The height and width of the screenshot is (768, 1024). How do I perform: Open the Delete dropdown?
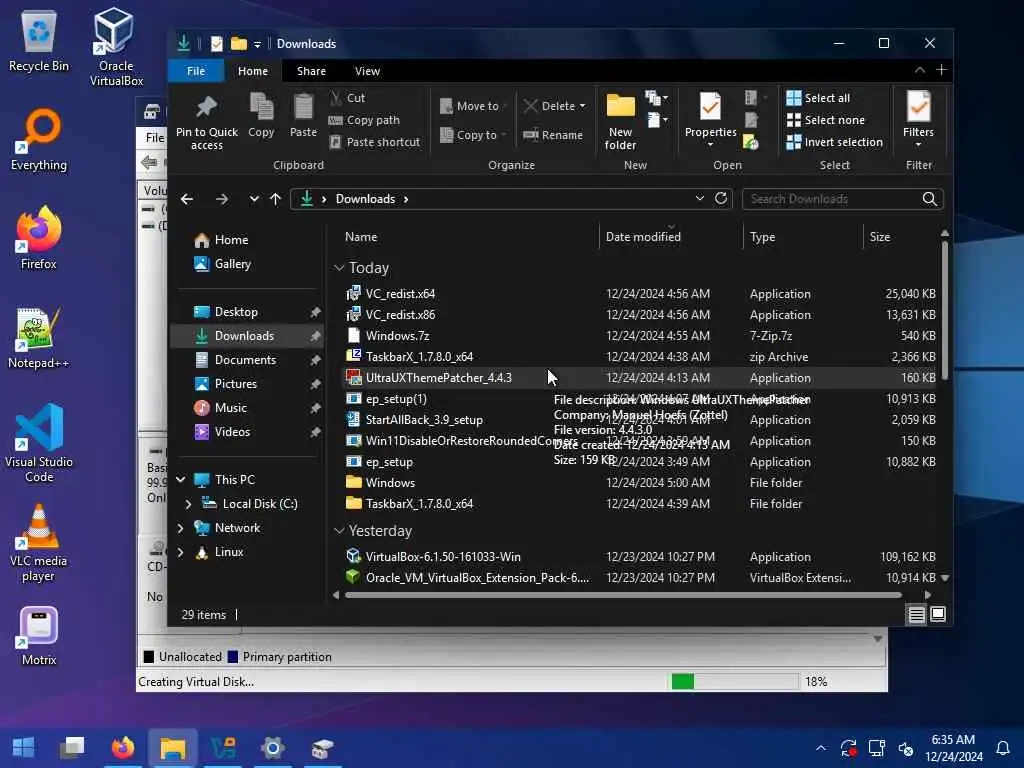point(554,106)
